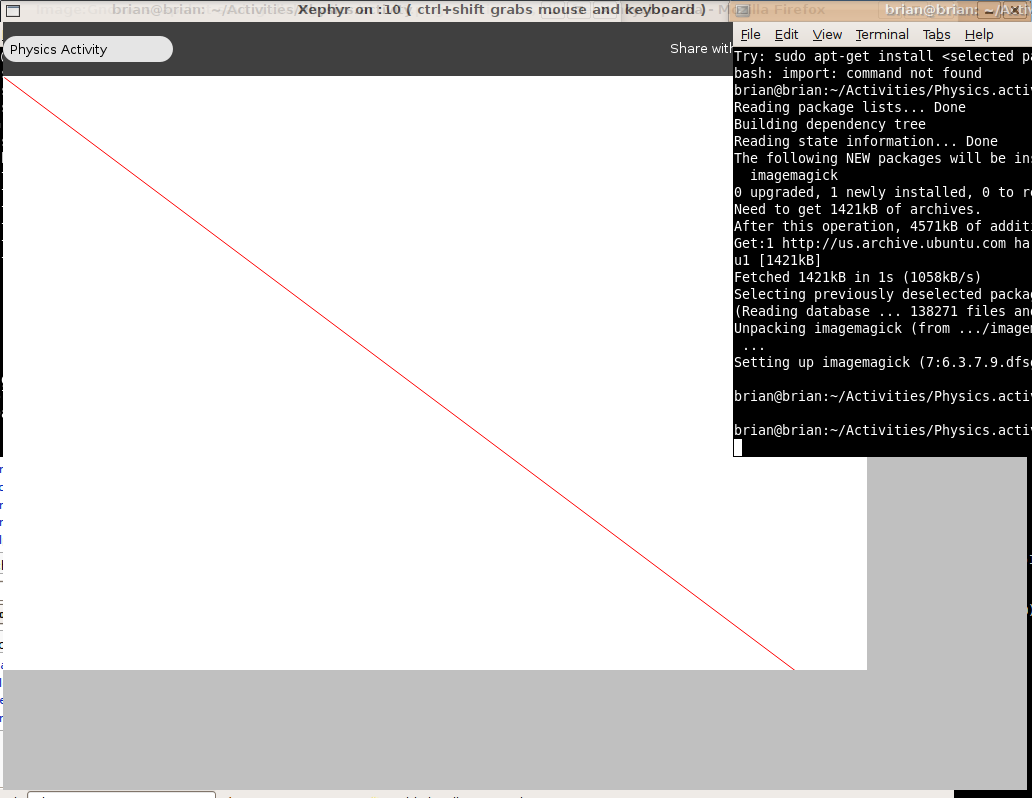Click the Xephyr window title bar
1032x798 pixels.
point(500,10)
